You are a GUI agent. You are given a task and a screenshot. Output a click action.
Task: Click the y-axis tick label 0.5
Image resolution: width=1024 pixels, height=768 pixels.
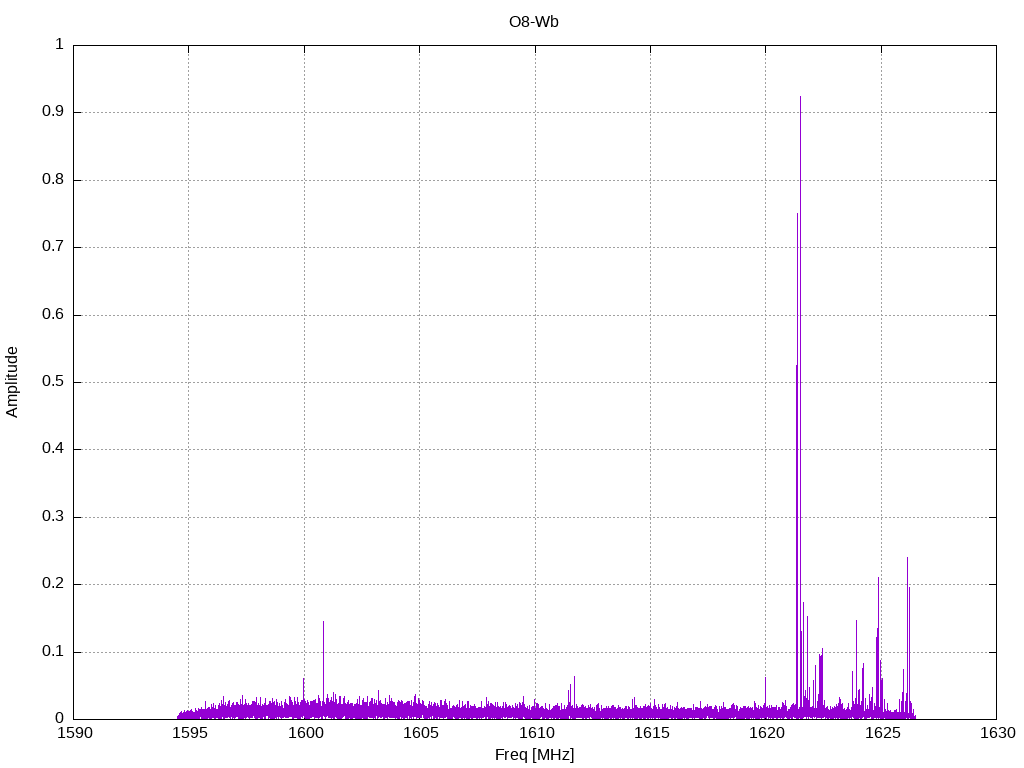click(x=53, y=382)
